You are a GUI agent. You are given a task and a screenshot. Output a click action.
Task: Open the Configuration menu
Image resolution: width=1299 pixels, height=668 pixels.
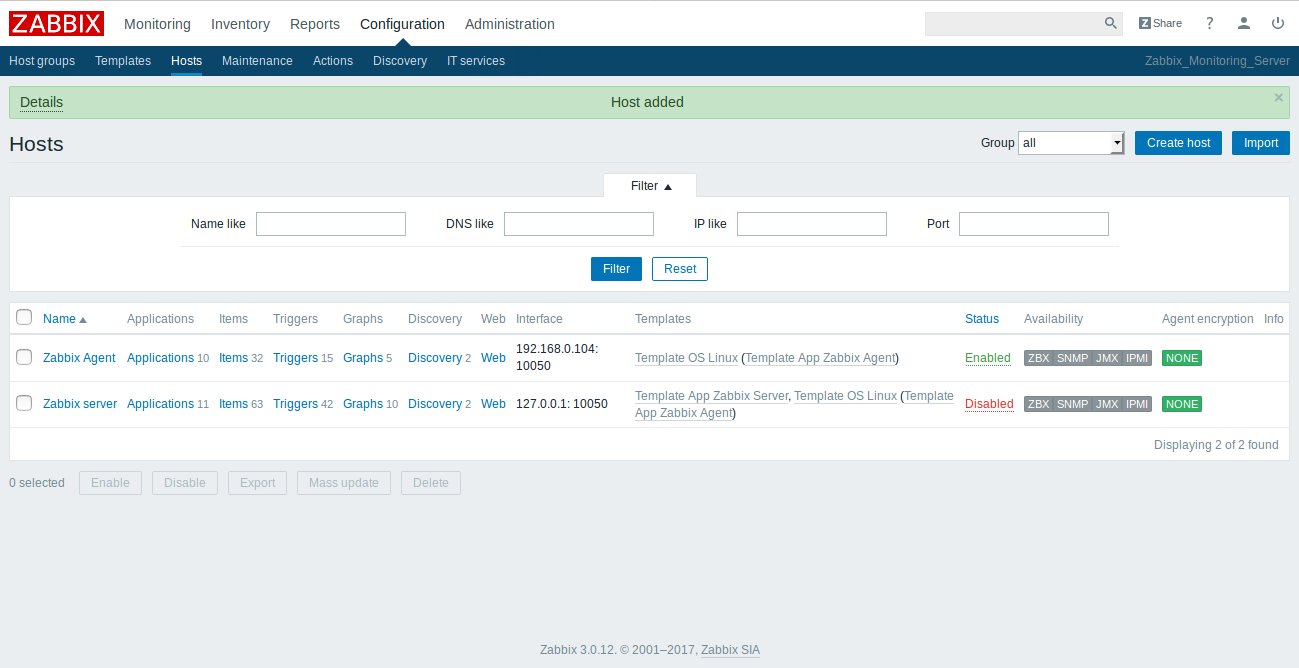point(402,23)
